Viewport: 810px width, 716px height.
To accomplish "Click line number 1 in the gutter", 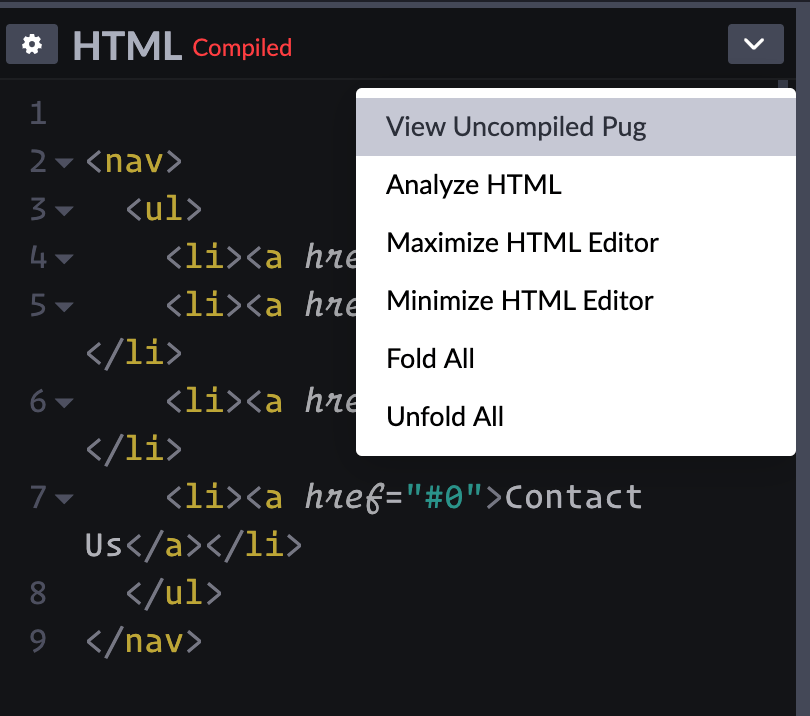I will point(38,113).
